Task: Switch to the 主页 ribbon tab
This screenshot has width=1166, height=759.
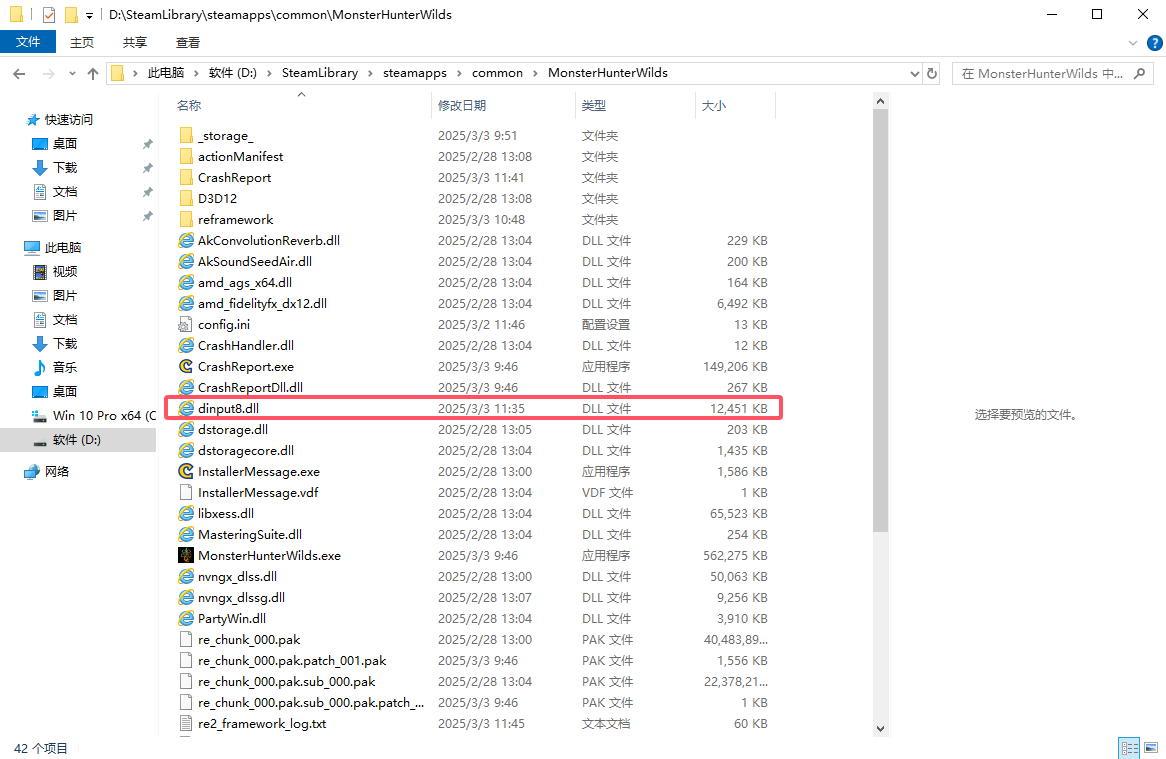Action: [82, 42]
